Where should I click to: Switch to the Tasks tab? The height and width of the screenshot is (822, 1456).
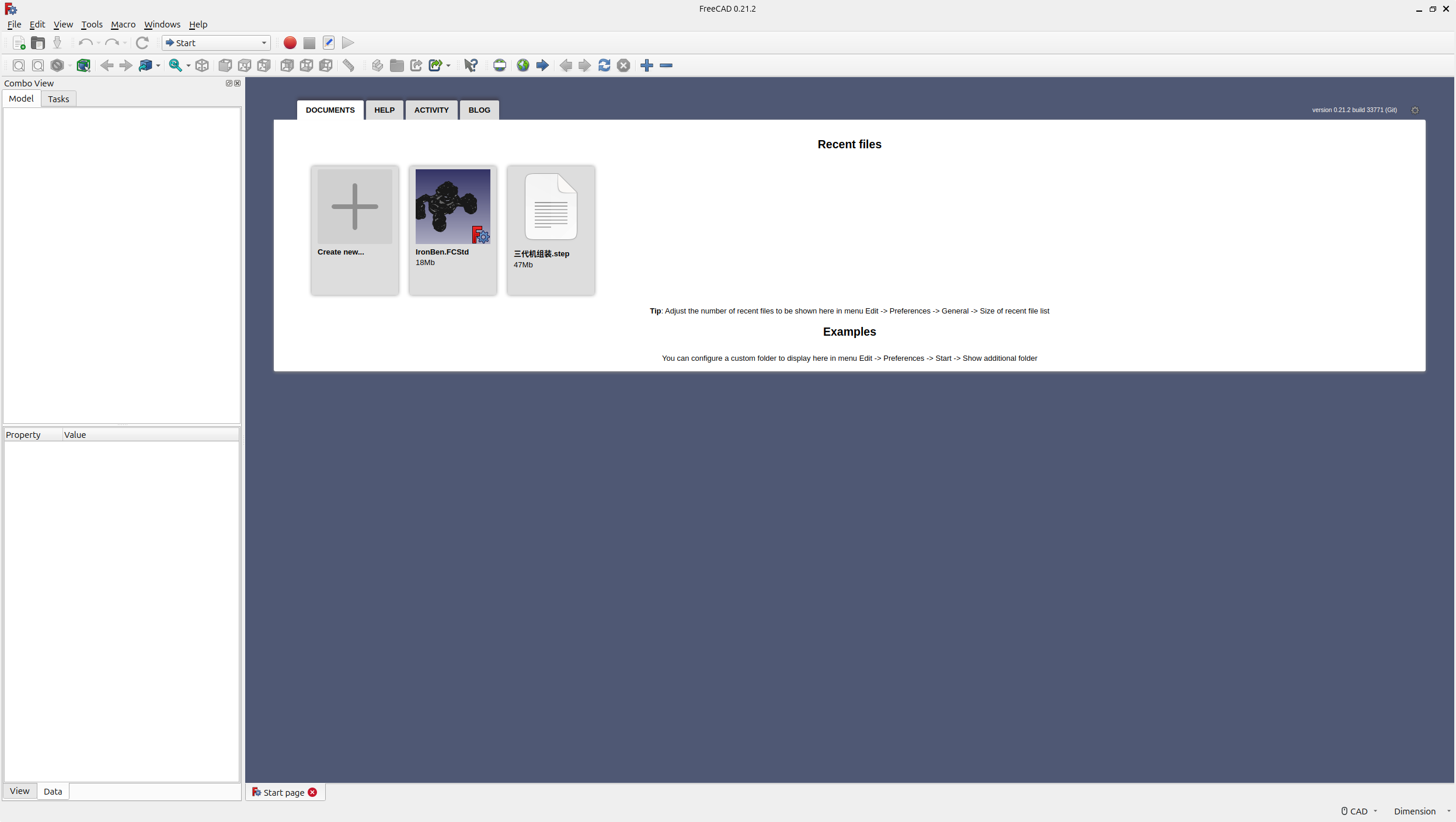58,99
